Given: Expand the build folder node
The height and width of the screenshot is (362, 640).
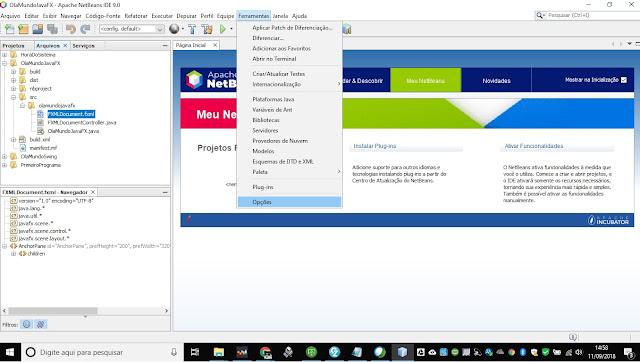Looking at the screenshot, I should pyautogui.click(x=13, y=72).
